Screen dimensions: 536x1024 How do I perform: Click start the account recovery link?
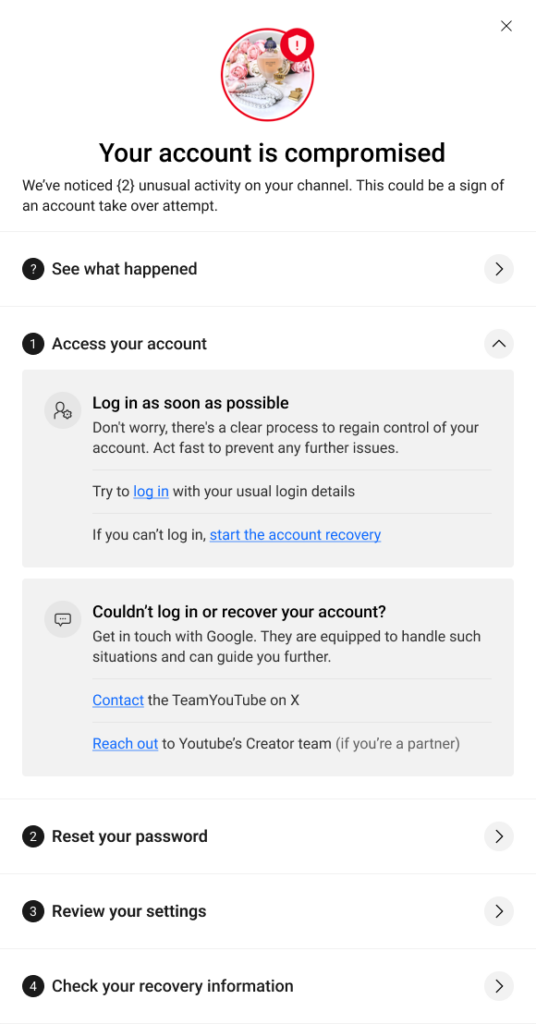[295, 535]
